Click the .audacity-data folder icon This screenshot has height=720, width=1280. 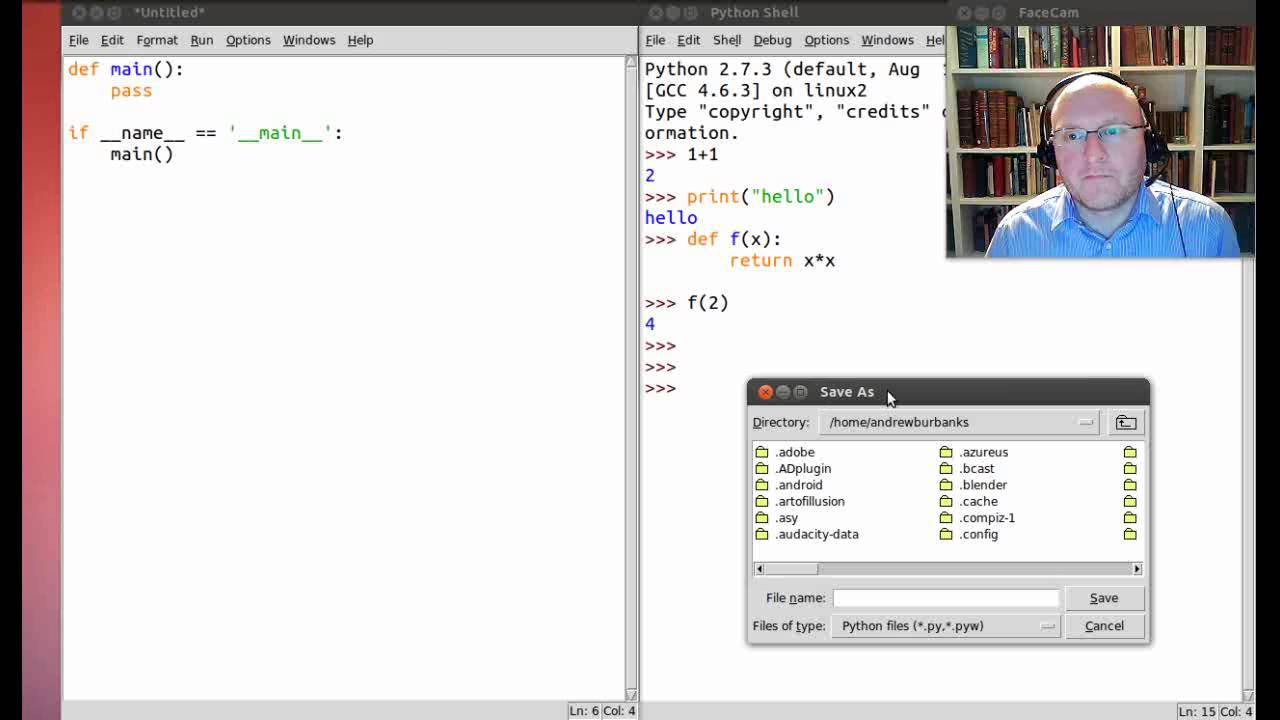762,534
